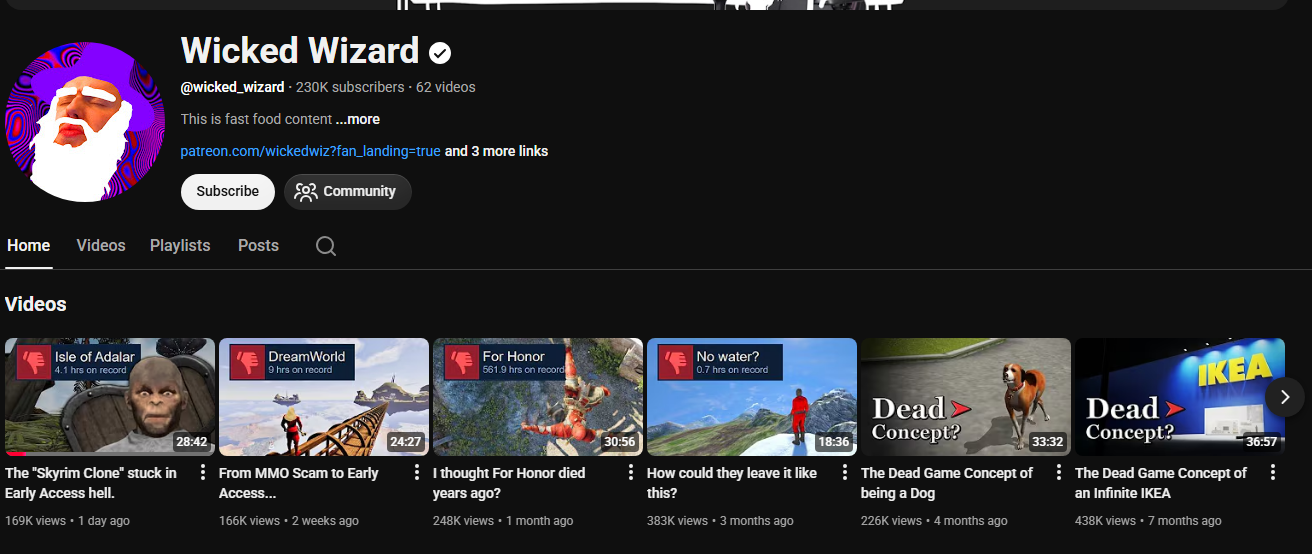Click the 24:27 duration badge
The height and width of the screenshot is (554, 1312).
(405, 441)
